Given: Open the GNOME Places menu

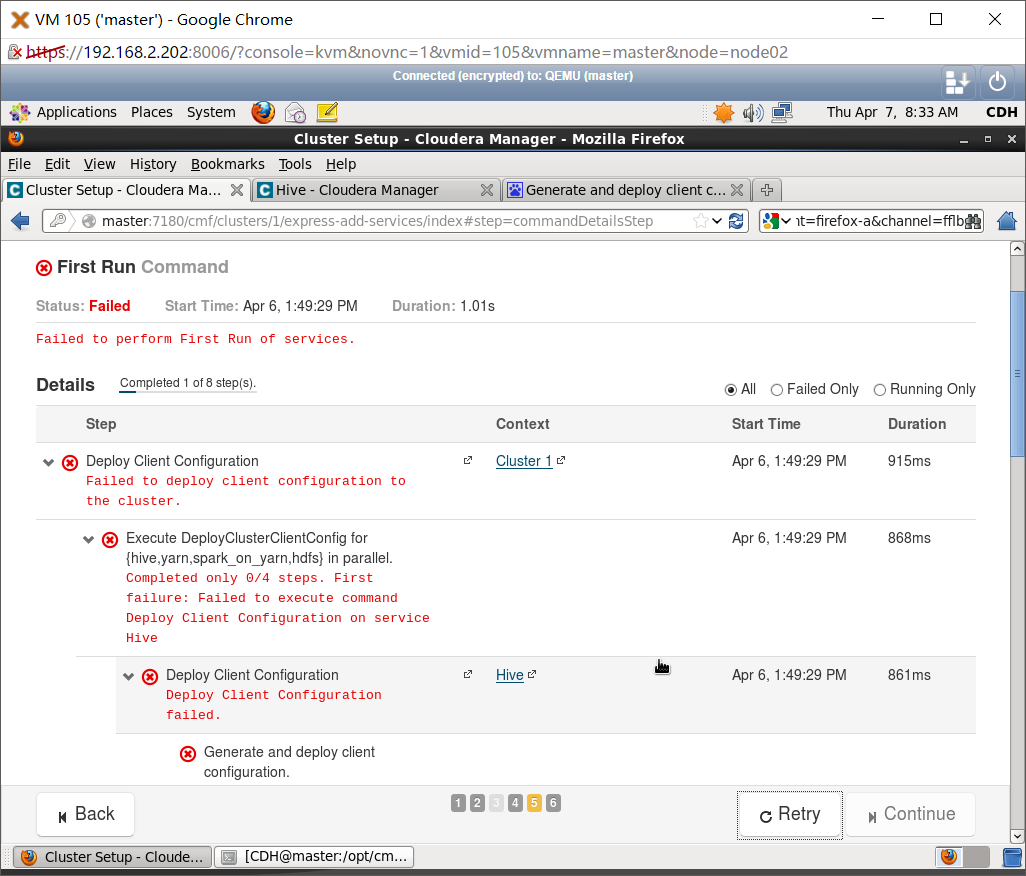Looking at the screenshot, I should point(152,113).
